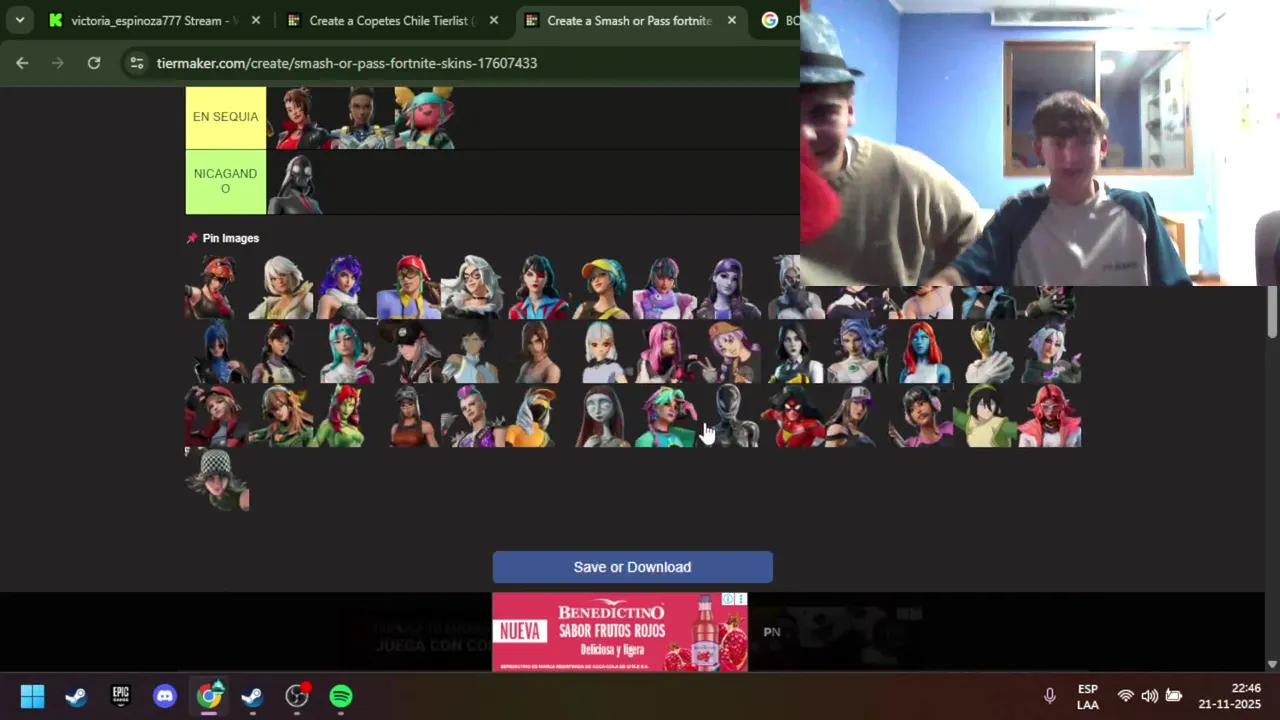Image resolution: width=1280 pixels, height=720 pixels.
Task: Pick the green-clad Toph skin
Action: click(986, 415)
